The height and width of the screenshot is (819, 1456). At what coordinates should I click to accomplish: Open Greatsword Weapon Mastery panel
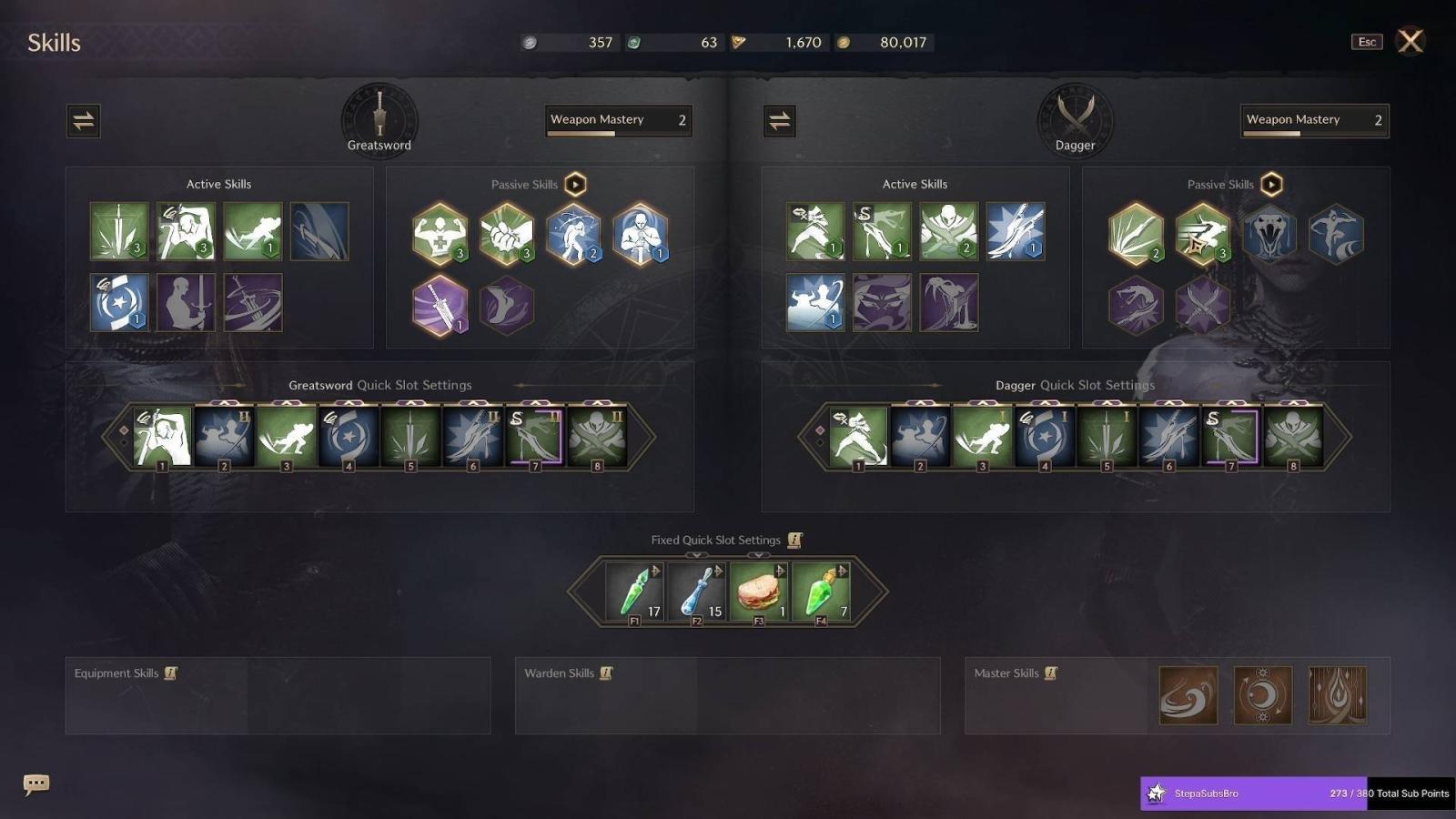tap(619, 120)
